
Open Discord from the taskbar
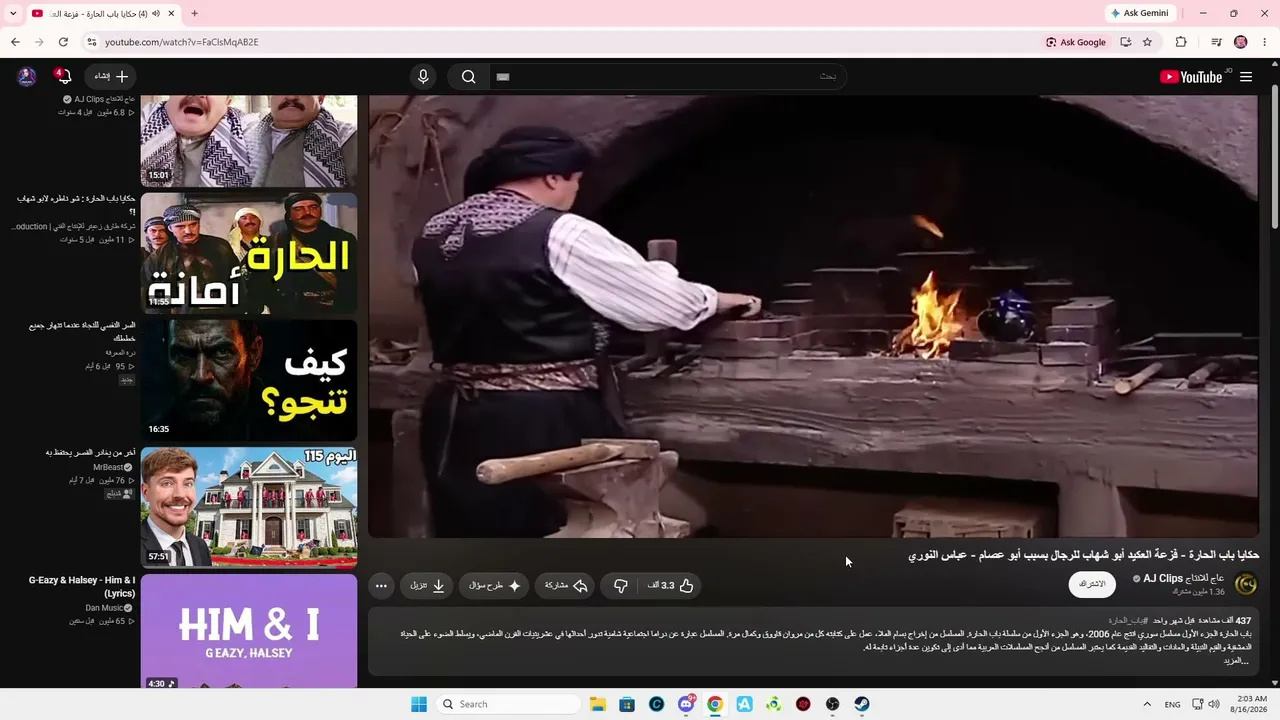coord(686,704)
